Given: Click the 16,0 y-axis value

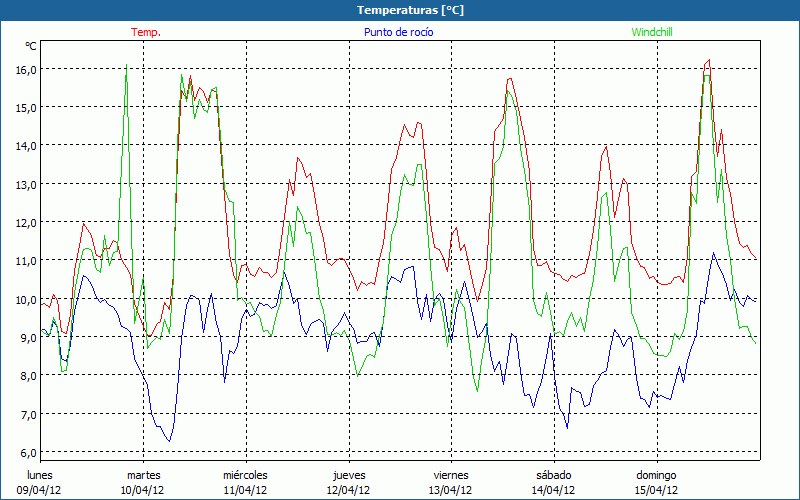Looking at the screenshot, I should pyautogui.click(x=25, y=69).
